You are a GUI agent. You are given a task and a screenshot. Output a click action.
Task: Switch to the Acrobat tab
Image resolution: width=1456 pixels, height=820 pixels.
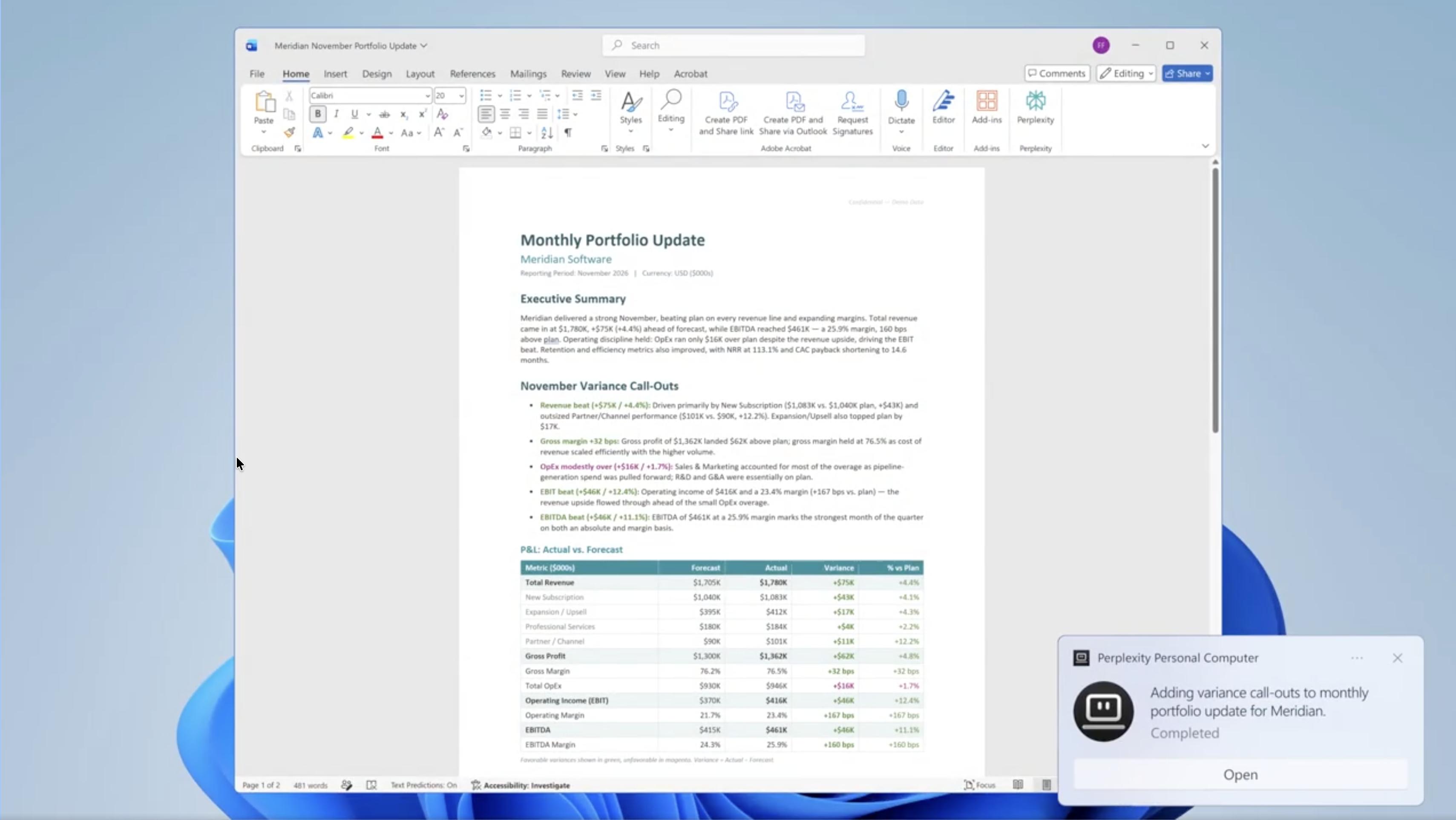point(690,73)
